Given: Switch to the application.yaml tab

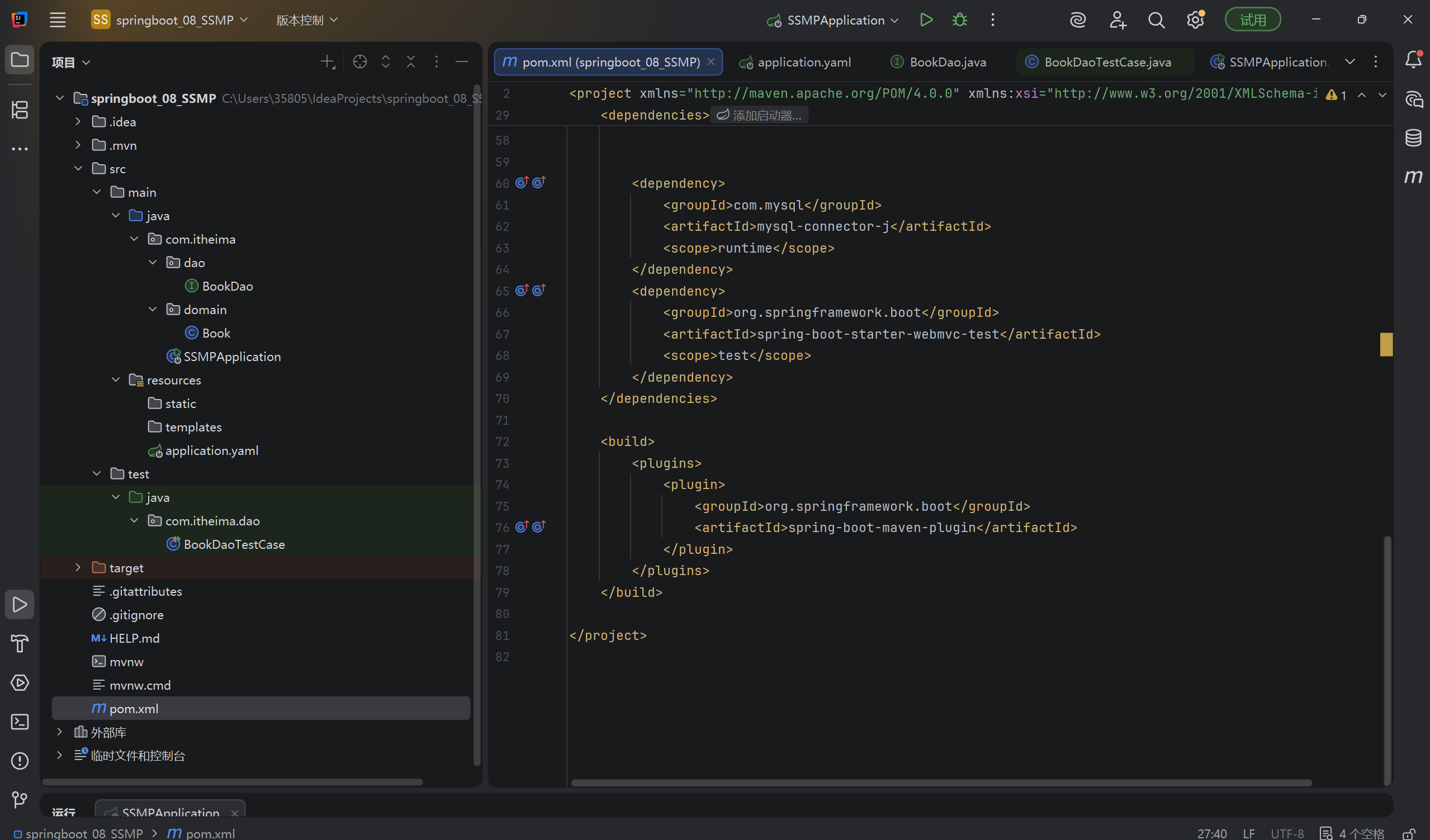Looking at the screenshot, I should click(x=803, y=62).
